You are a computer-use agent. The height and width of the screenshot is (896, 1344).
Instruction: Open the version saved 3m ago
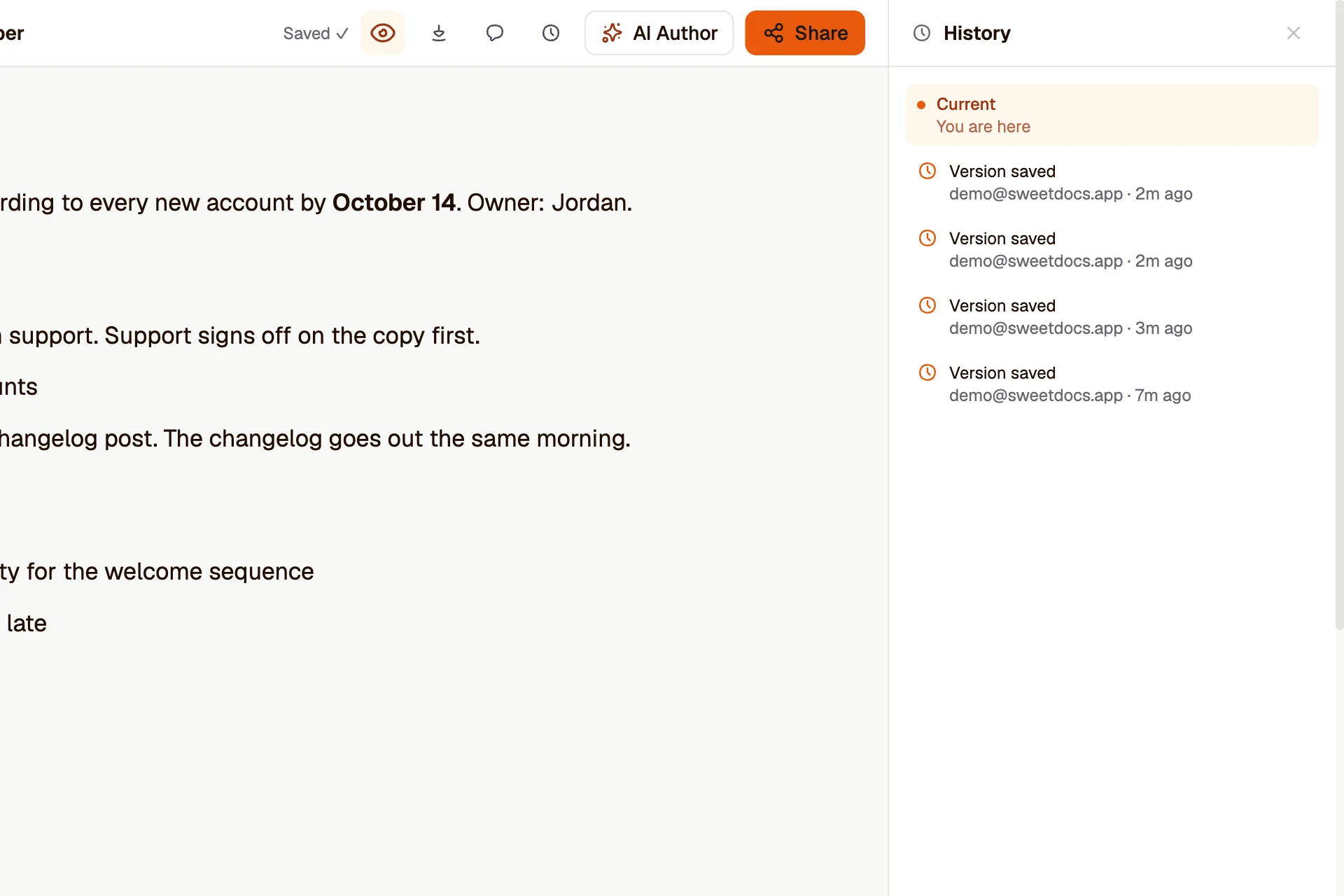[1112, 317]
